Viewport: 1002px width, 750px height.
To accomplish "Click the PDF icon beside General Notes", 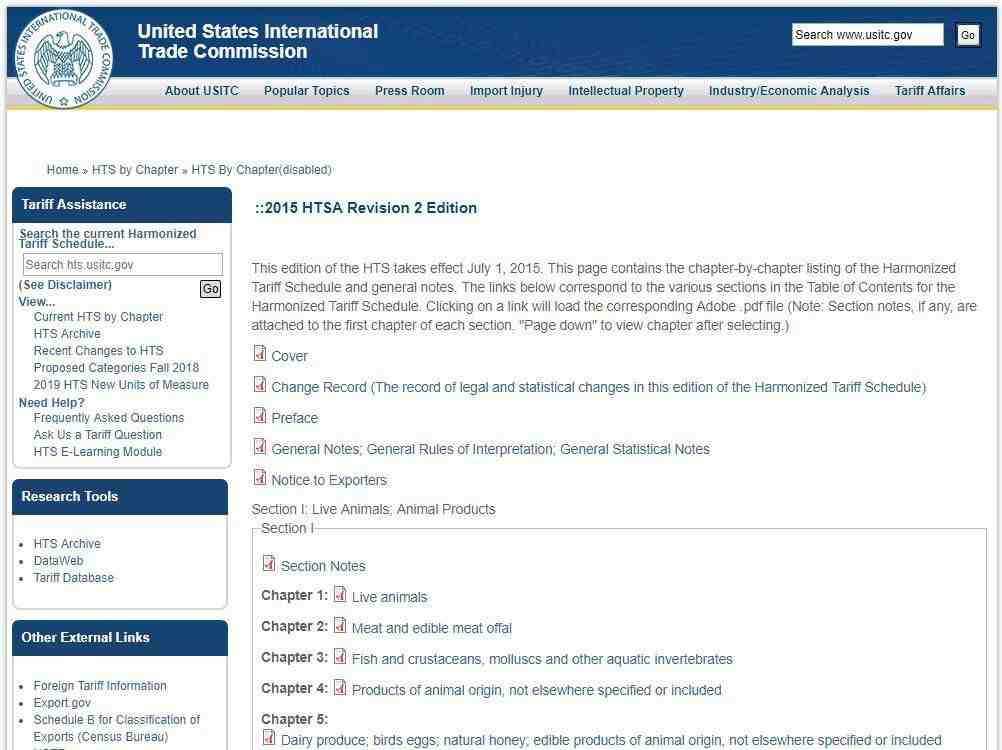I will tap(259, 447).
